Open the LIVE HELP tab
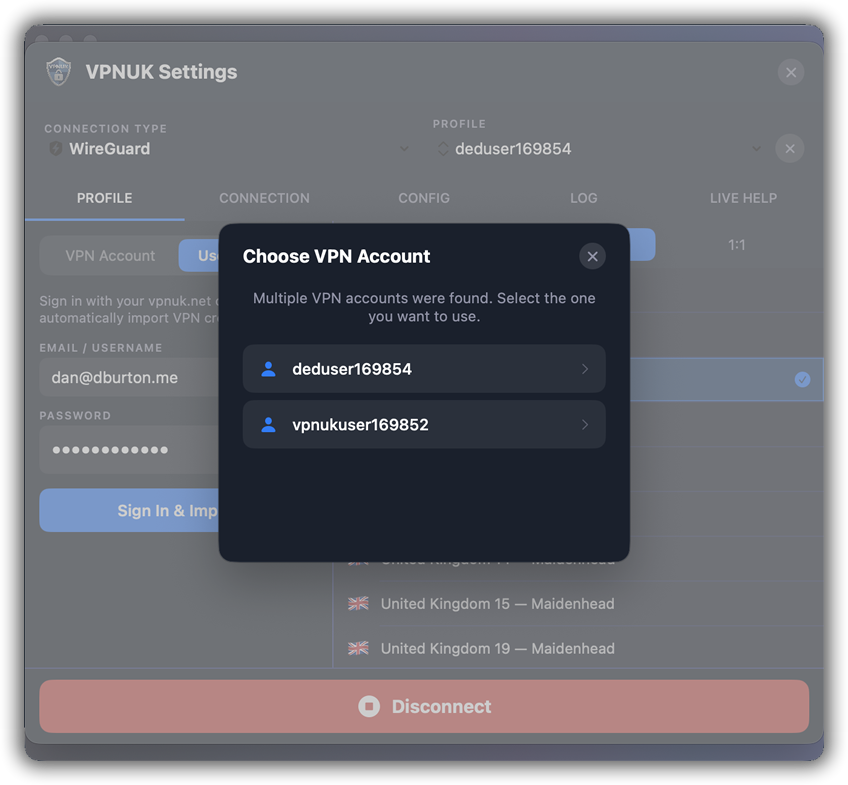The image size is (848, 785). point(743,198)
